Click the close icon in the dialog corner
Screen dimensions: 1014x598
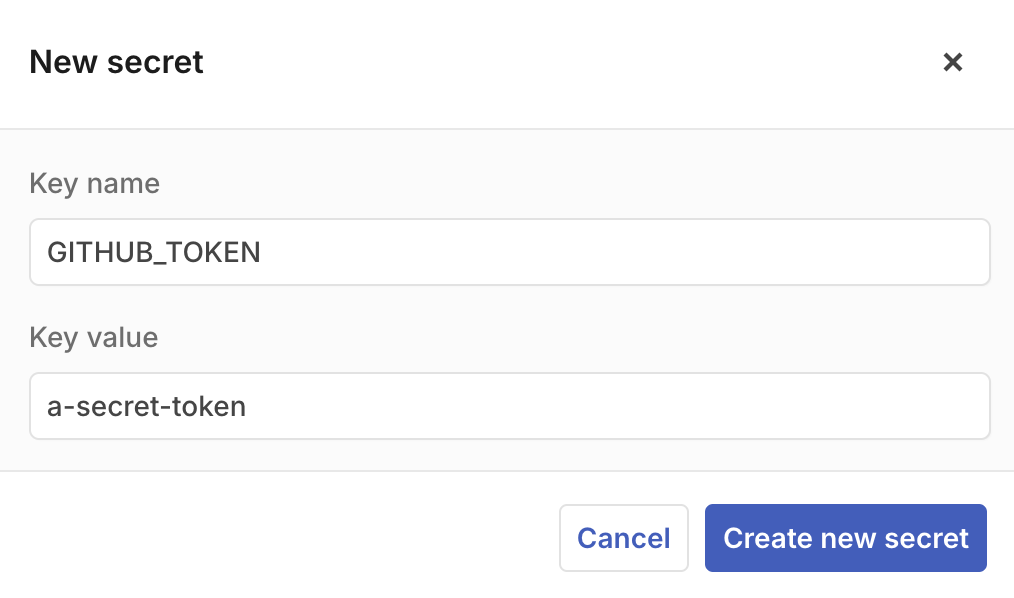(x=952, y=62)
